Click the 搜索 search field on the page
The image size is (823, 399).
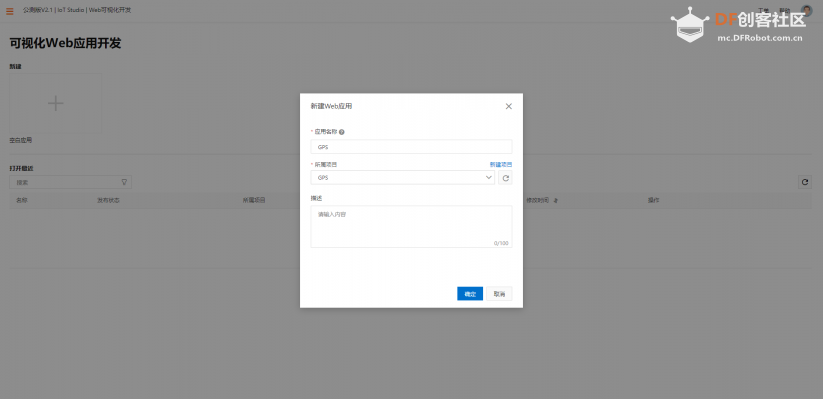coord(70,182)
